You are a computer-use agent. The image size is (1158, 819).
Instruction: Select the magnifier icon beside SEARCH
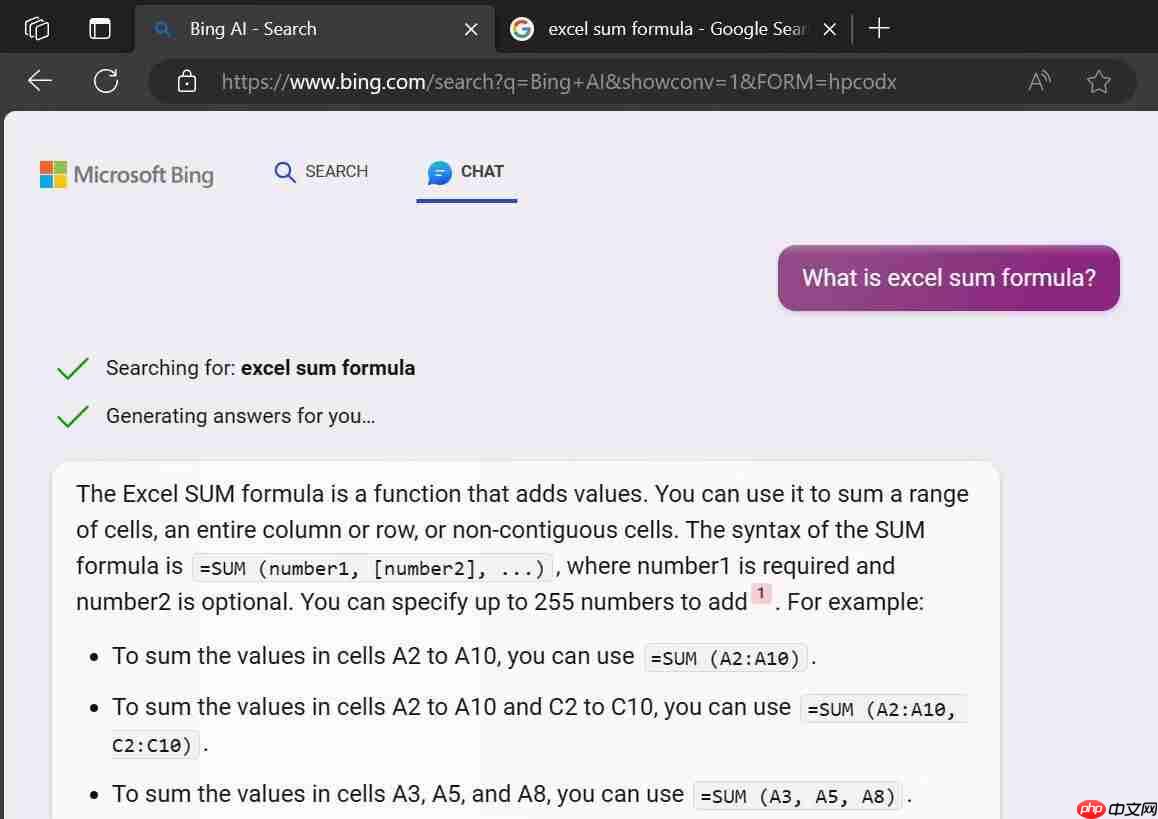point(284,172)
